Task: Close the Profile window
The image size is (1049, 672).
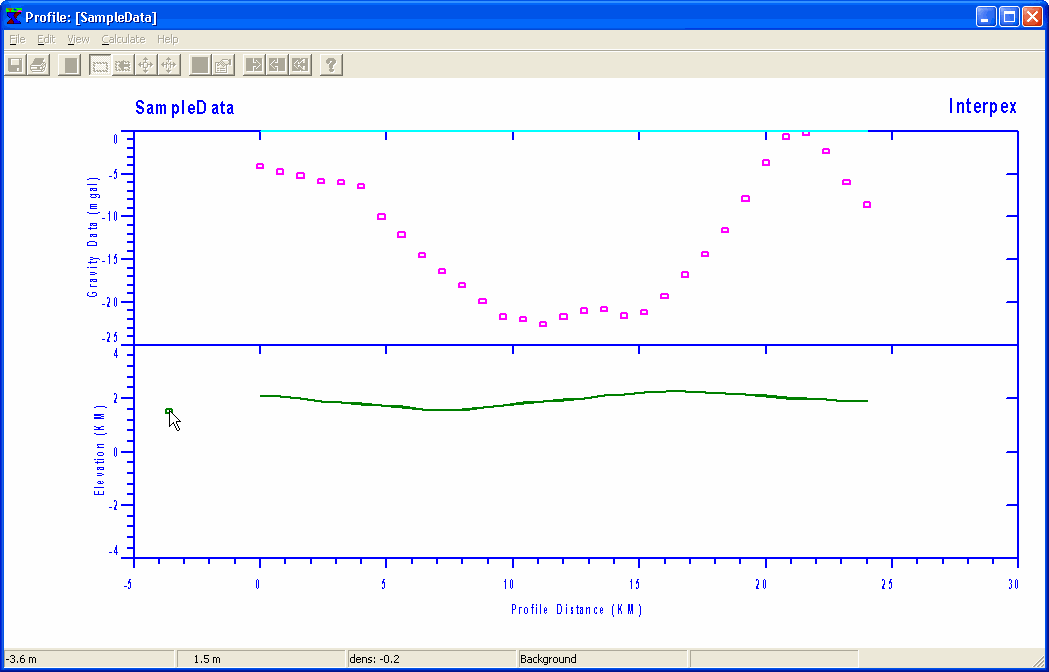Action: 1032,17
